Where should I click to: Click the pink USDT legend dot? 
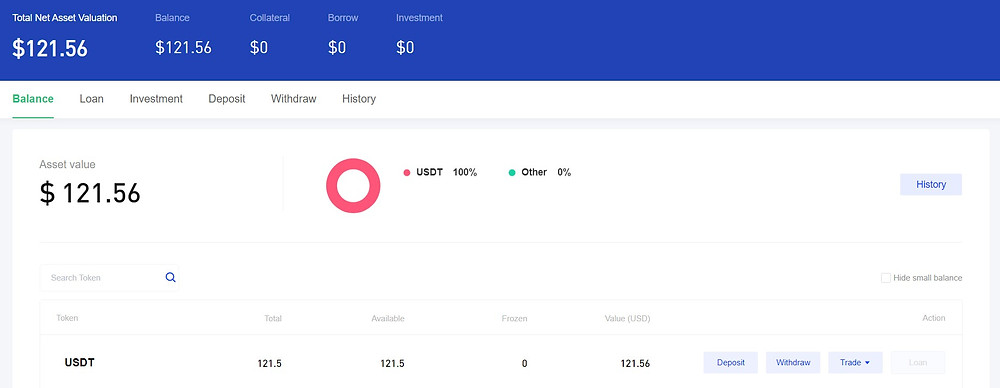(407, 172)
